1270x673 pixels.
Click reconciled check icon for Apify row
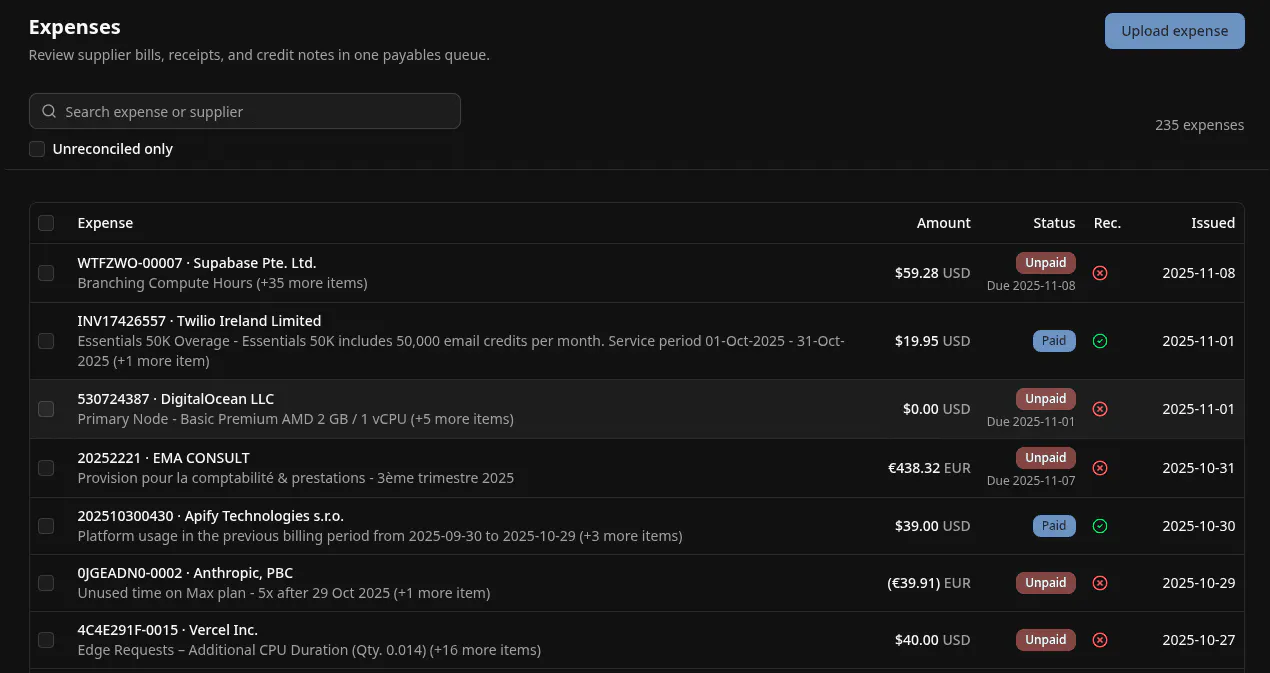click(x=1100, y=526)
